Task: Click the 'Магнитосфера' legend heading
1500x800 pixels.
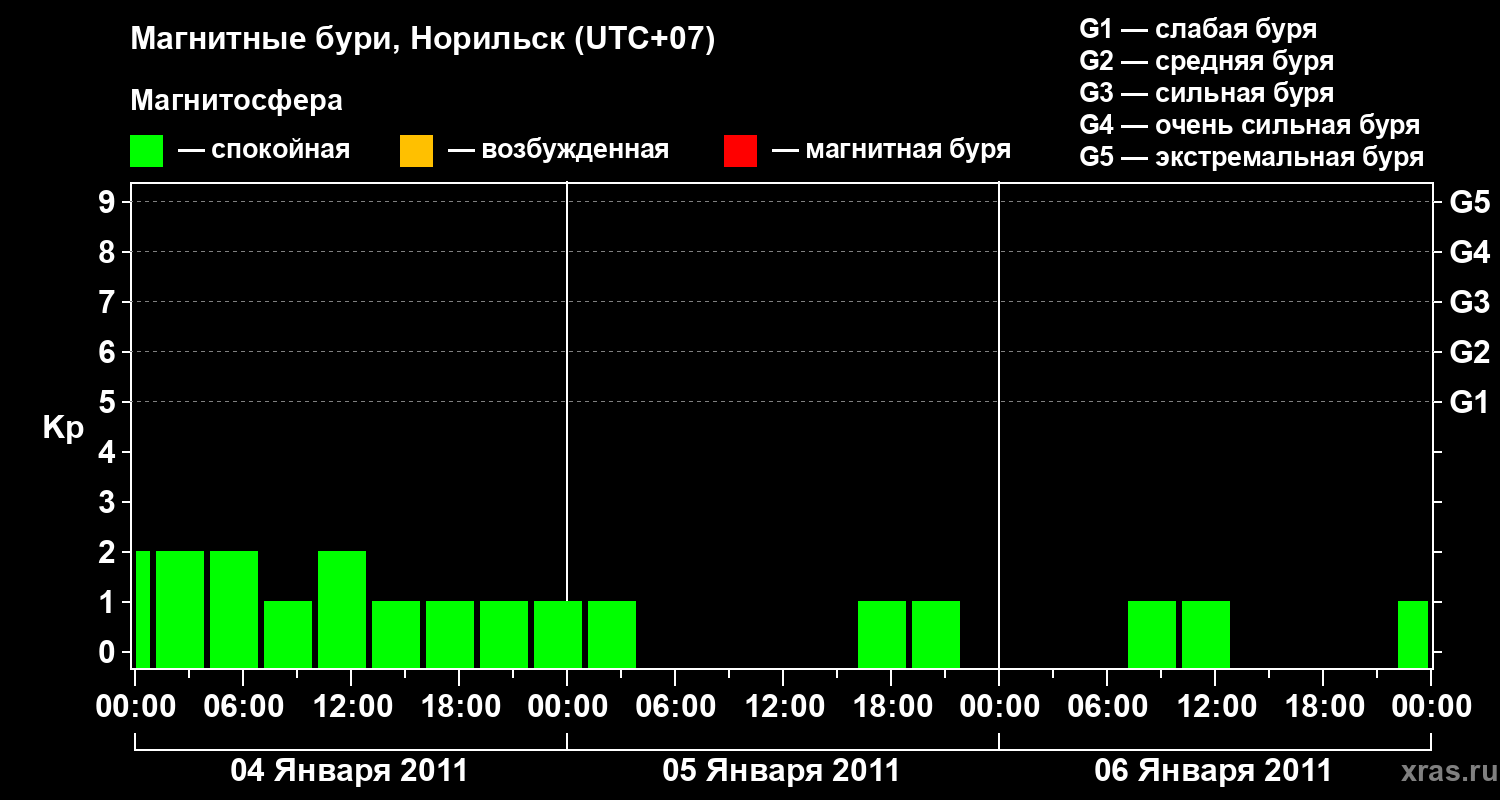Action: pyautogui.click(x=237, y=101)
